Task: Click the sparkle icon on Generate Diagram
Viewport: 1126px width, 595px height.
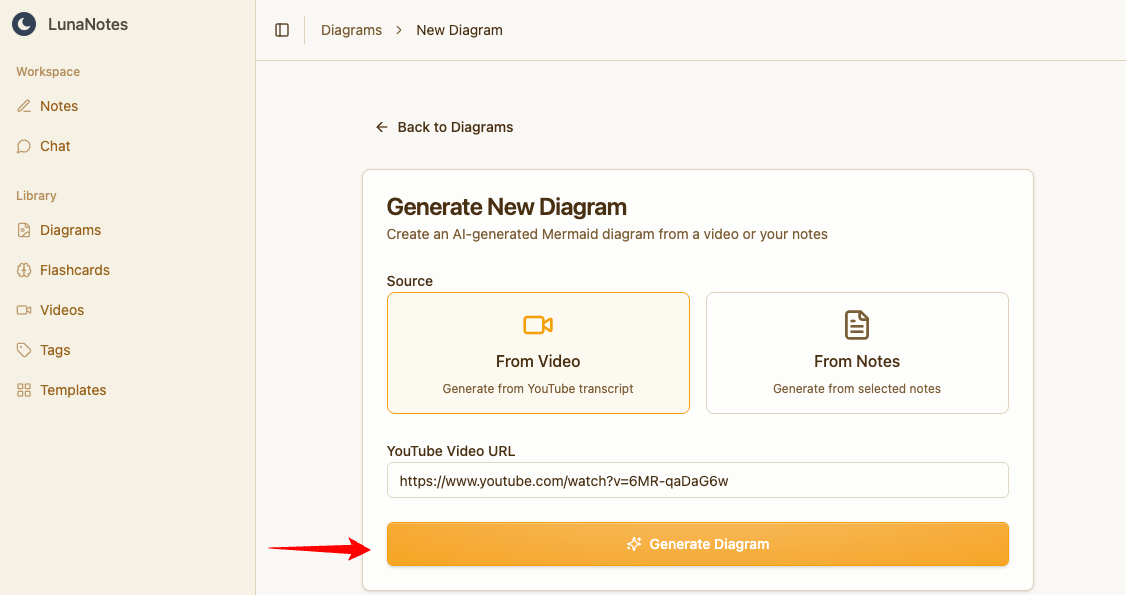Action: 633,544
